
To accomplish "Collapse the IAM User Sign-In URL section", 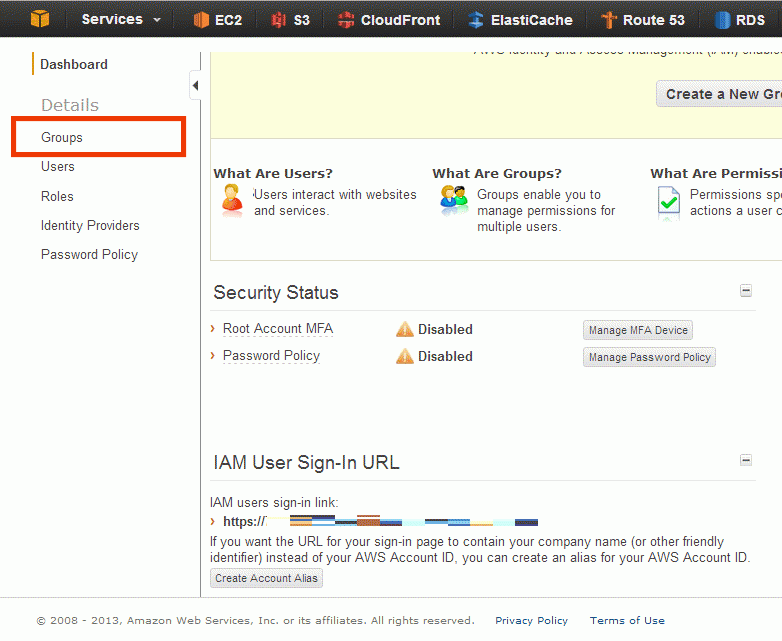I will click(746, 460).
